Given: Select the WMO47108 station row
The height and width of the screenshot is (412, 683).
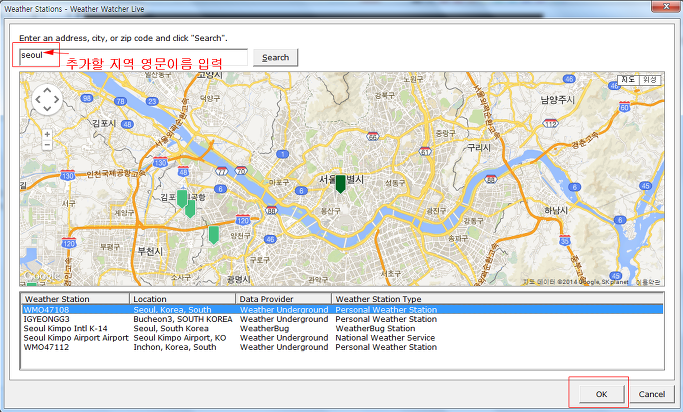Looking at the screenshot, I should [342, 310].
